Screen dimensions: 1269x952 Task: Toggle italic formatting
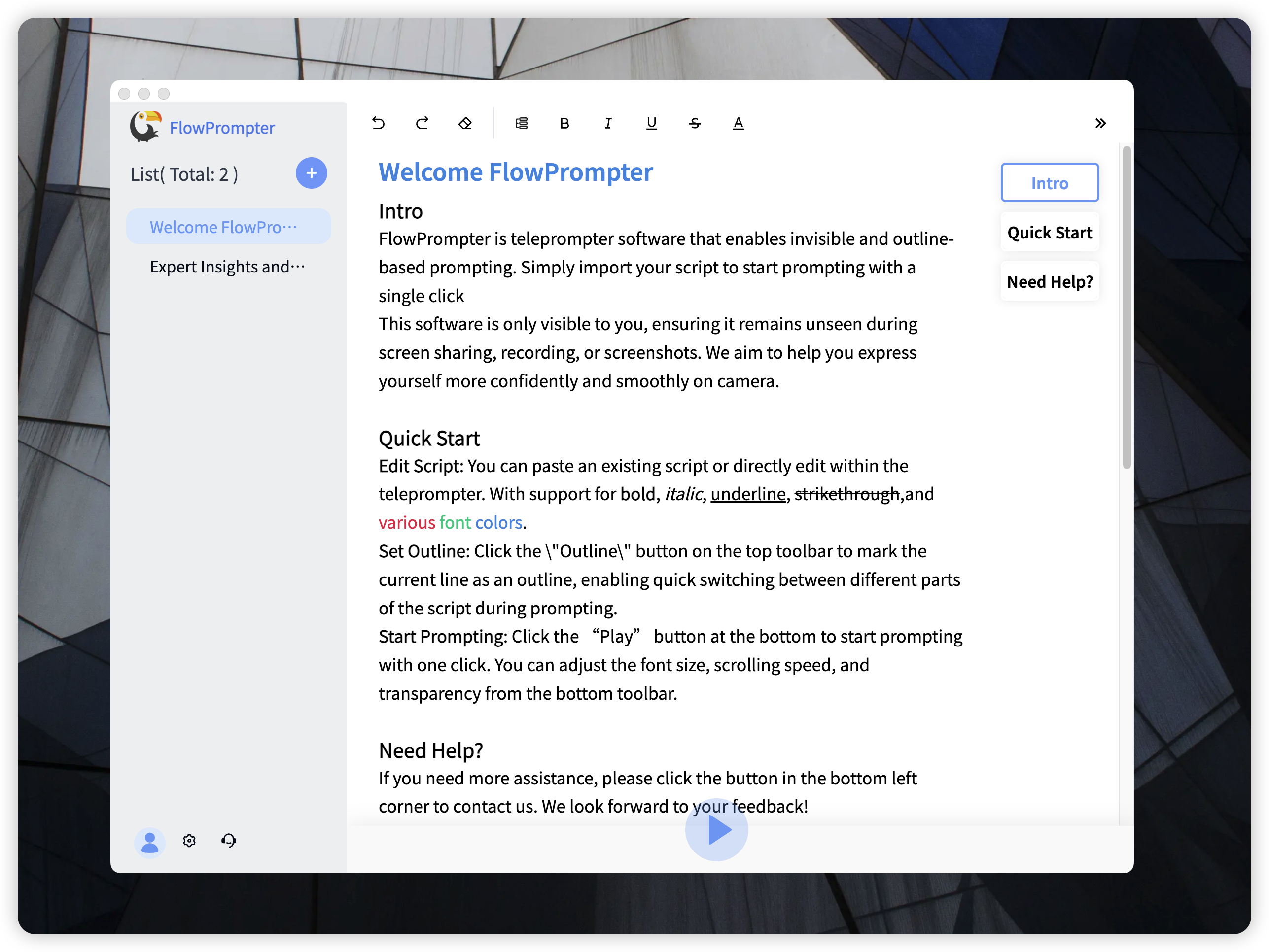click(608, 123)
